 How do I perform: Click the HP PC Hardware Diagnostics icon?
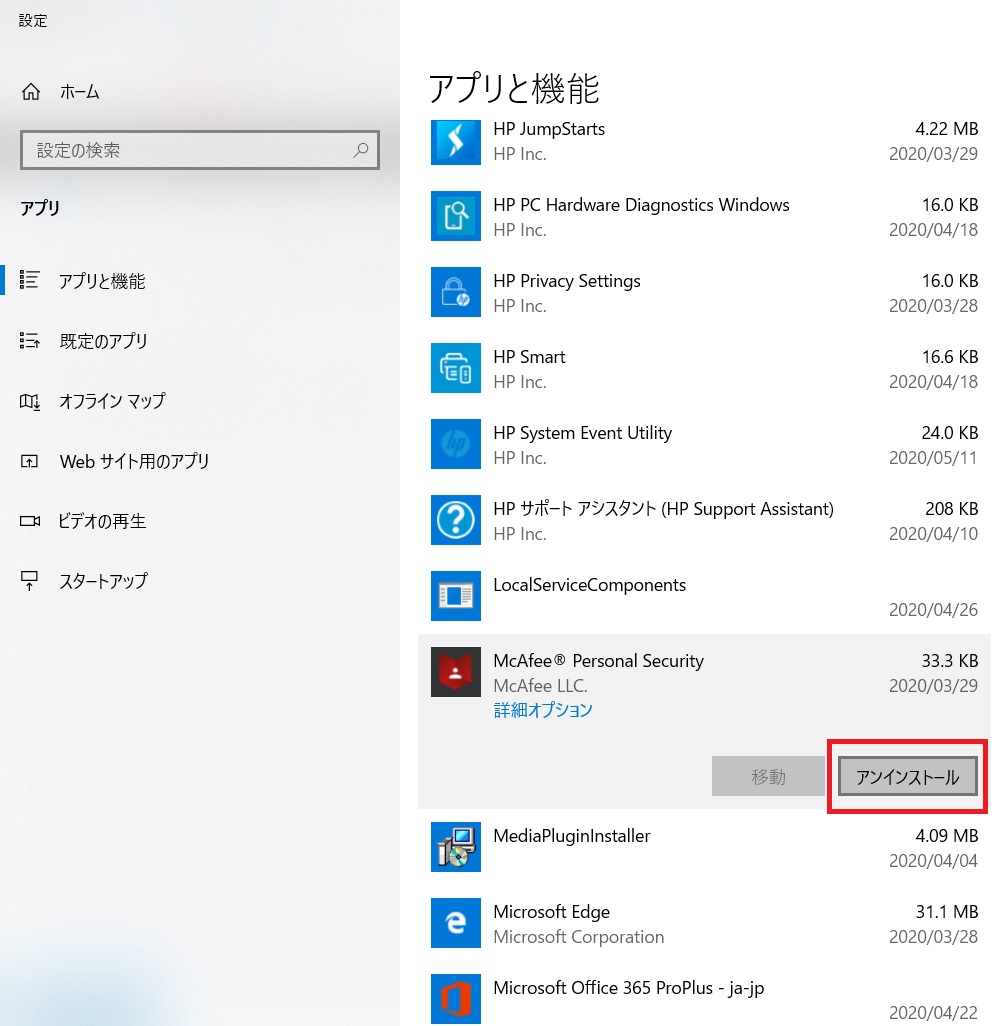[x=455, y=216]
